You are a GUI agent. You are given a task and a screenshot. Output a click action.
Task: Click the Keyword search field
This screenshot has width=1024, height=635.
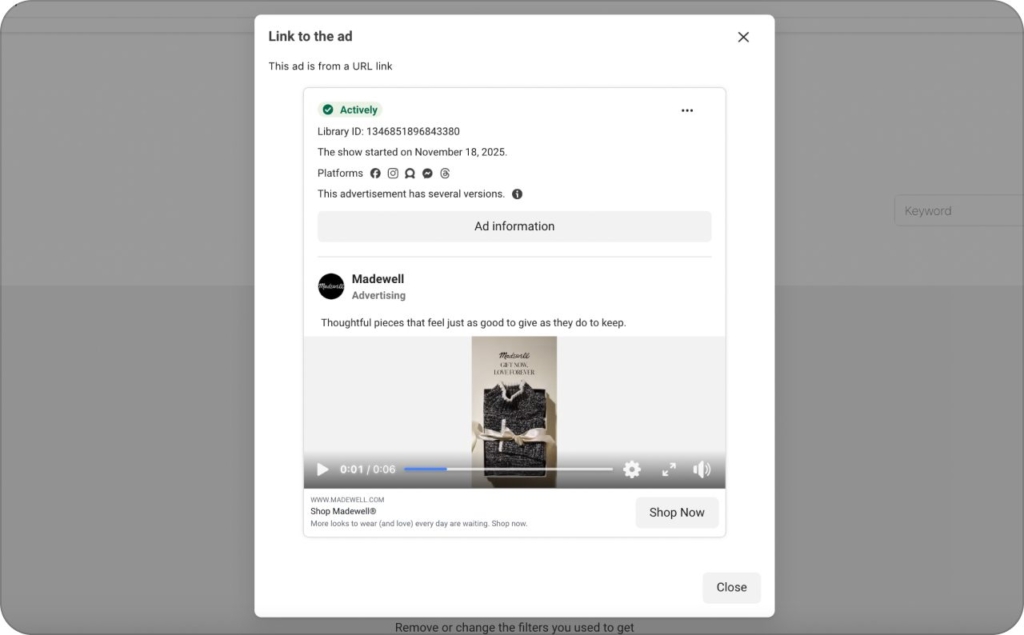pyautogui.click(x=958, y=210)
